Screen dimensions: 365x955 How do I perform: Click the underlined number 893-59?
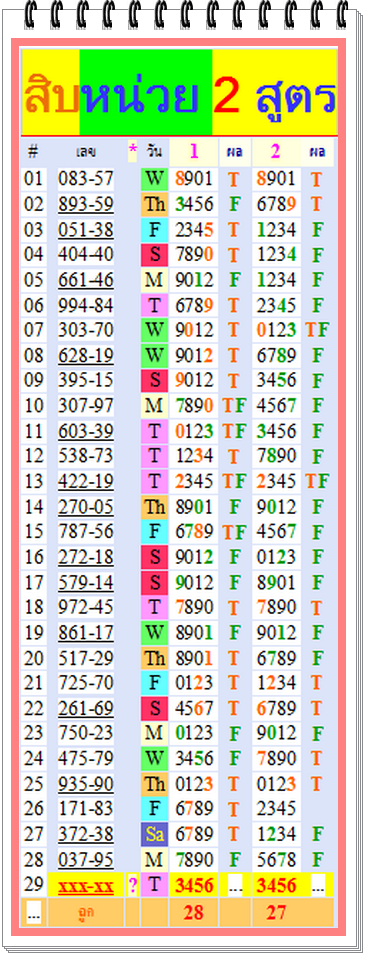pos(86,204)
